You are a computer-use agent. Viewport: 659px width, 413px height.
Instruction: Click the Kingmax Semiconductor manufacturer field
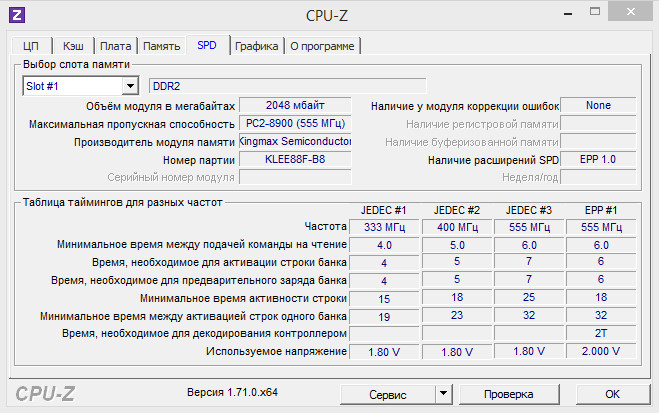pos(295,141)
